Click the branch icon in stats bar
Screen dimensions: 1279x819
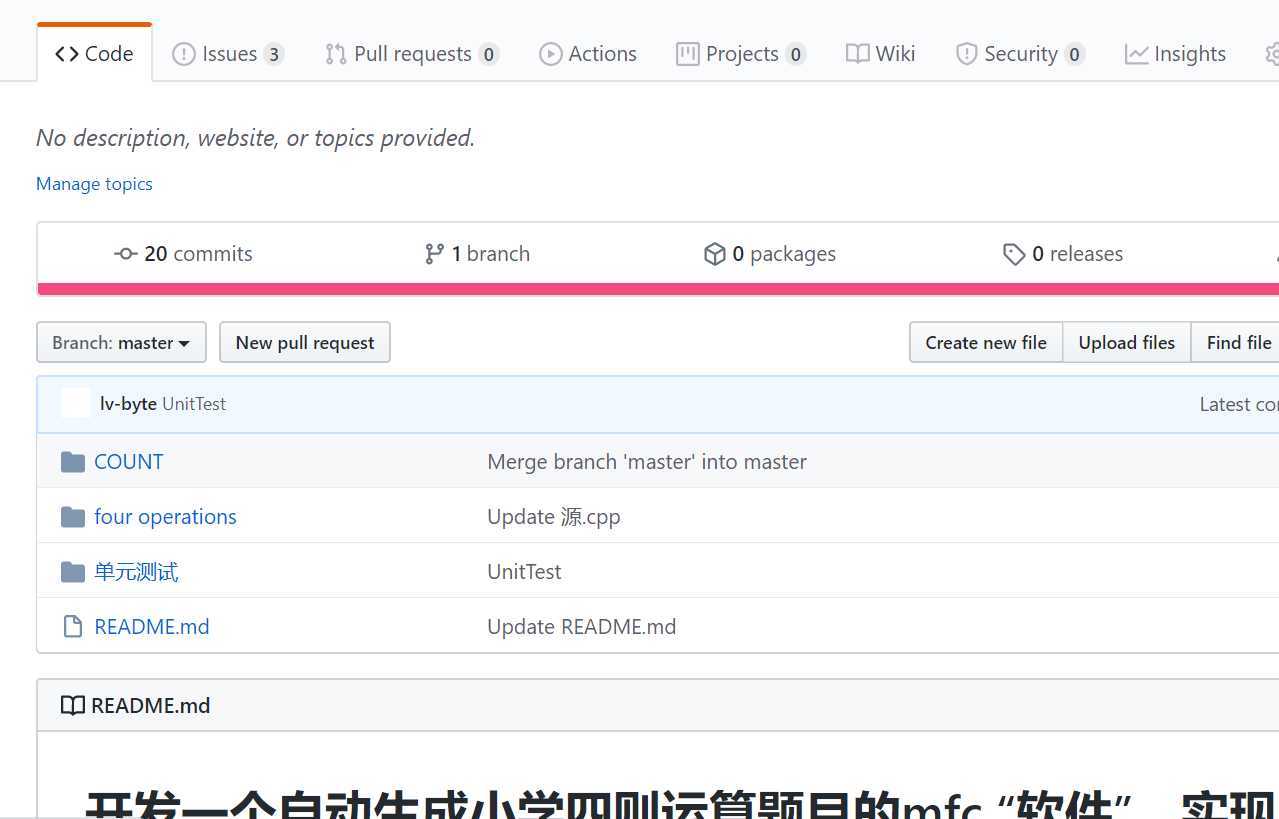[434, 254]
